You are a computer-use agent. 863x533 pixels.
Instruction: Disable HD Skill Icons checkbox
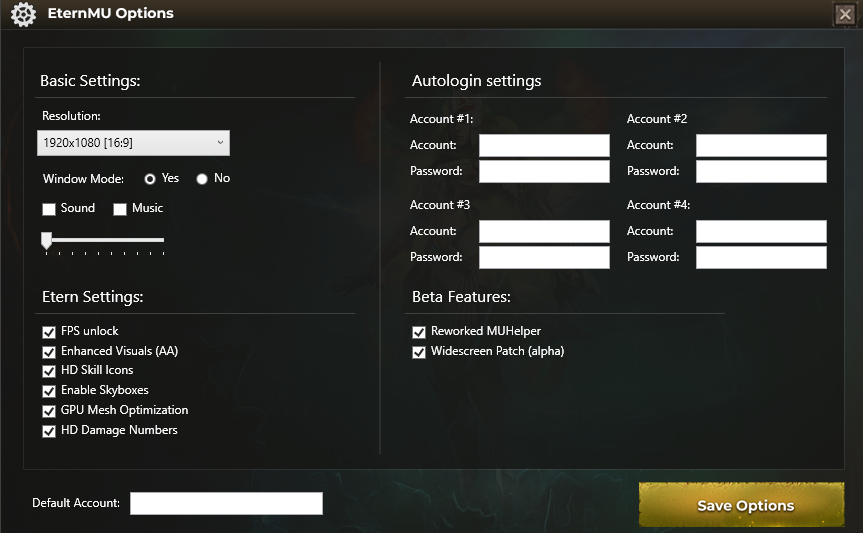tap(48, 371)
